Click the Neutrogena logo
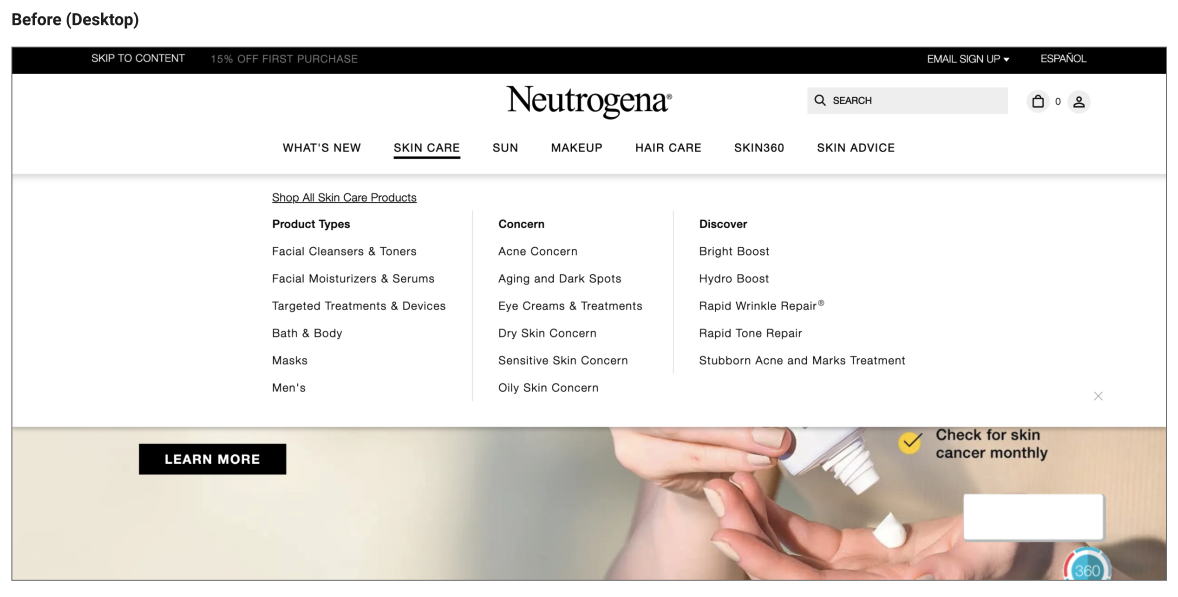Screen dimensions: 1178x597 (x=589, y=101)
